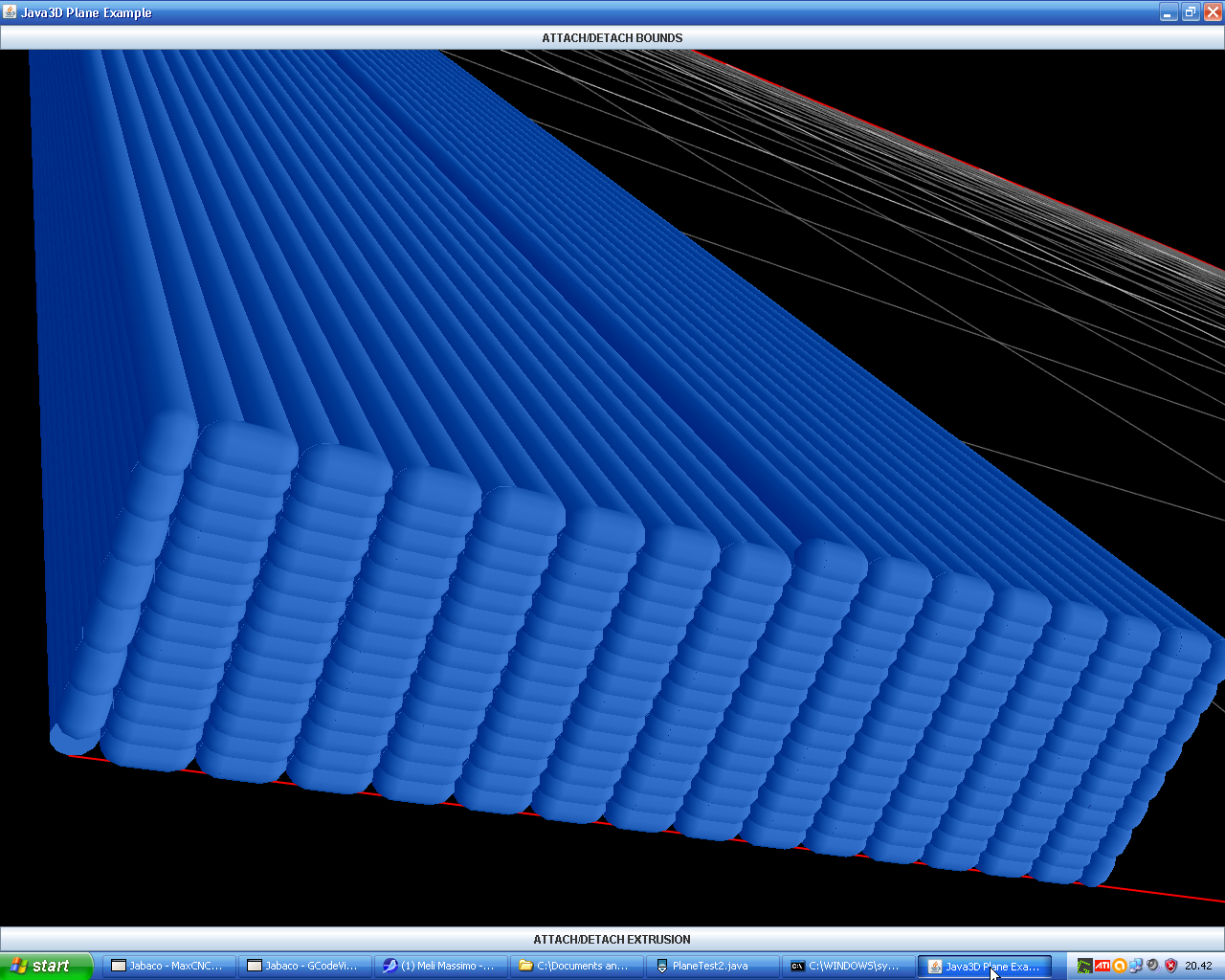
Task: Click the ATTACH/DETACH BOUNDS button
Action: coord(612,38)
